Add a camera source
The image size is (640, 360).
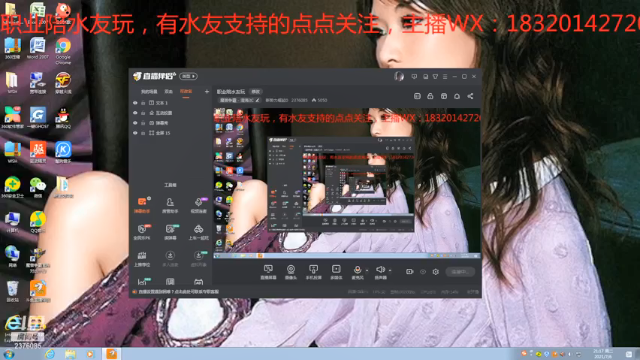291,272
